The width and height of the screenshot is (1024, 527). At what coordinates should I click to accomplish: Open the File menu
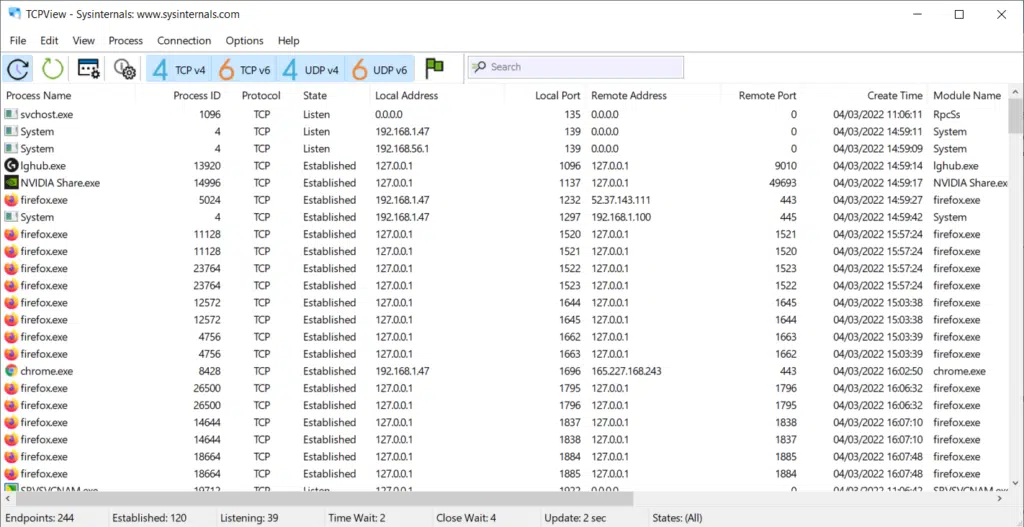18,40
